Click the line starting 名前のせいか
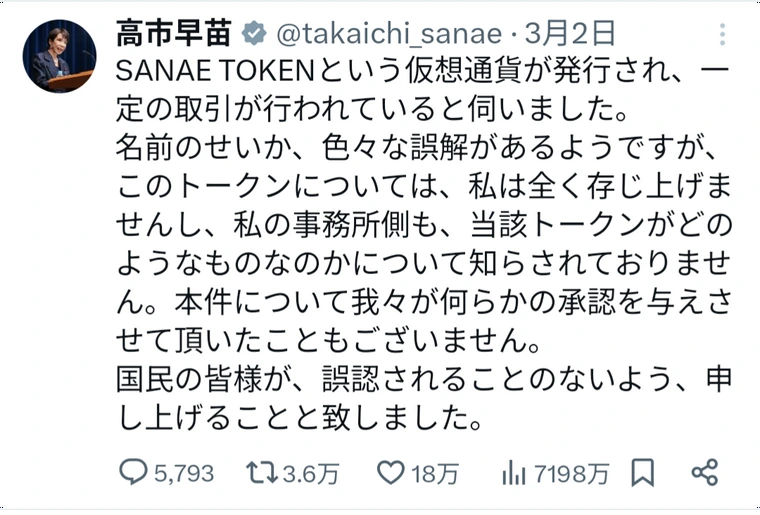 click(x=417, y=147)
